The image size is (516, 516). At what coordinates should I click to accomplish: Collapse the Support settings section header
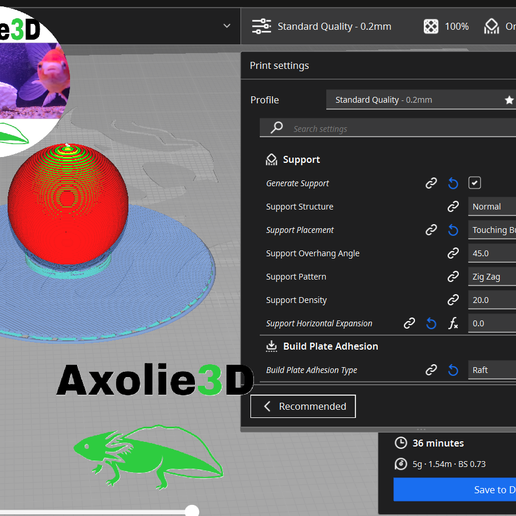[388, 160]
